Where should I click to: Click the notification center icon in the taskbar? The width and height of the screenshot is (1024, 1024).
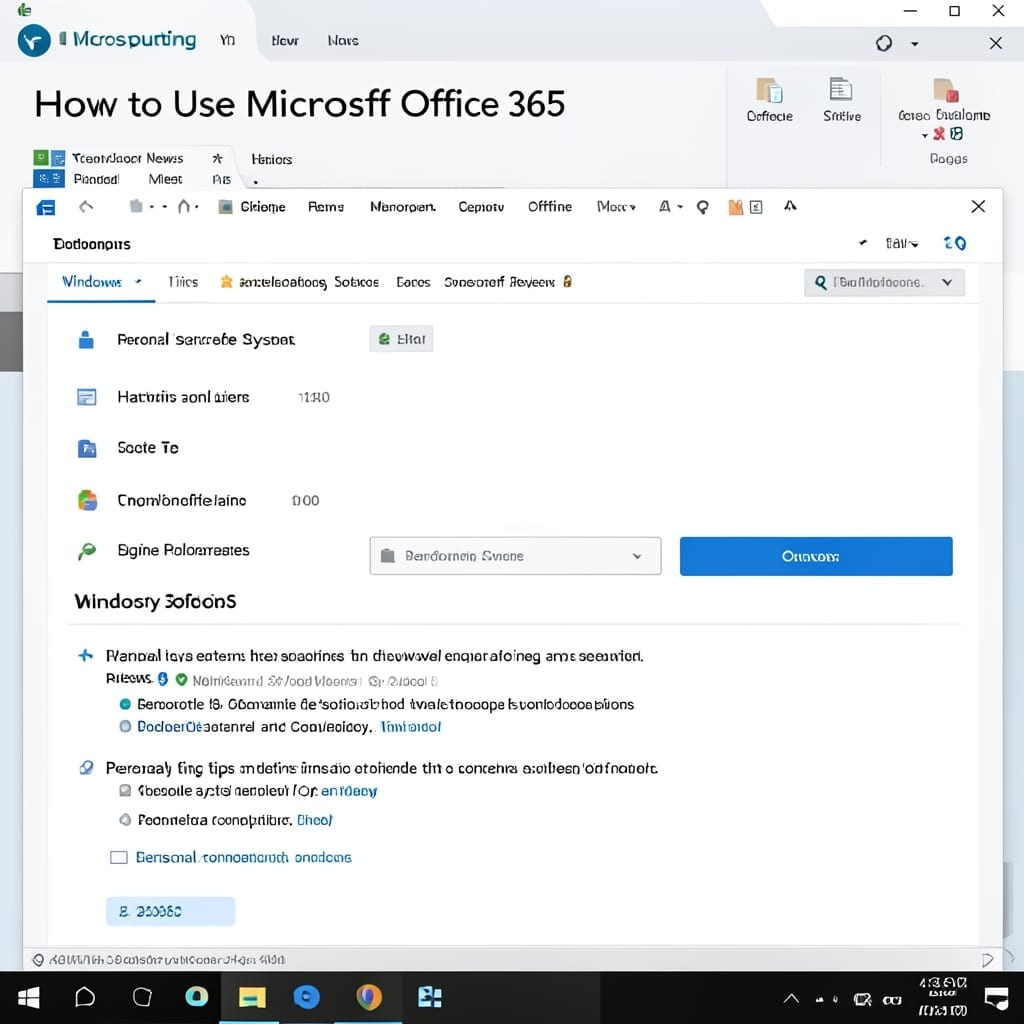point(997,998)
